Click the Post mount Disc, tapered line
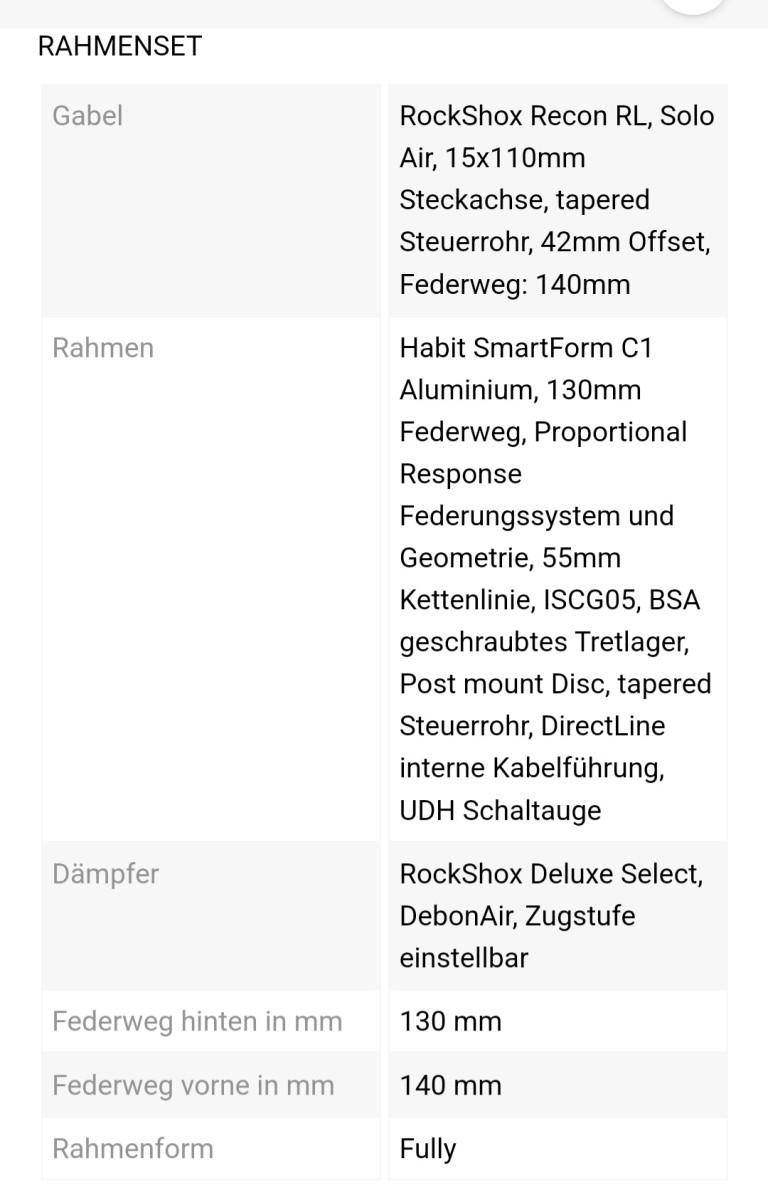This screenshot has width=768, height=1200. [555, 684]
